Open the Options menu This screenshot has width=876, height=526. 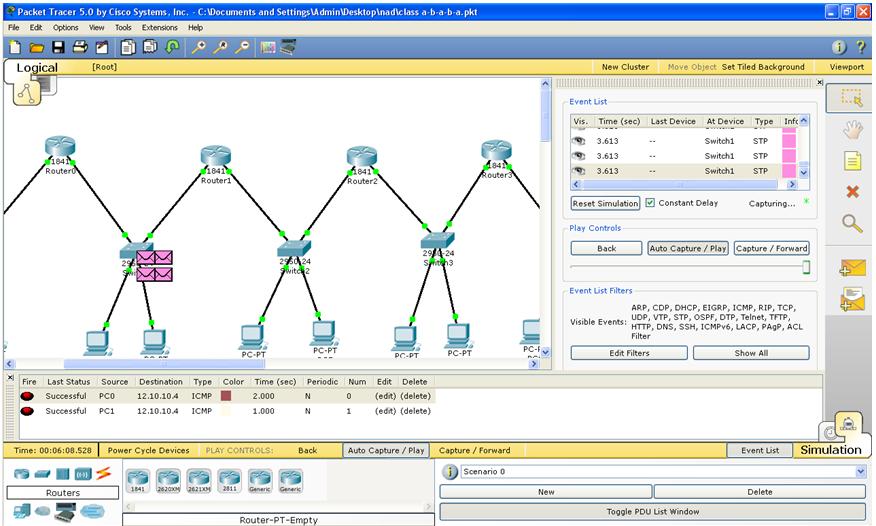pyautogui.click(x=65, y=27)
